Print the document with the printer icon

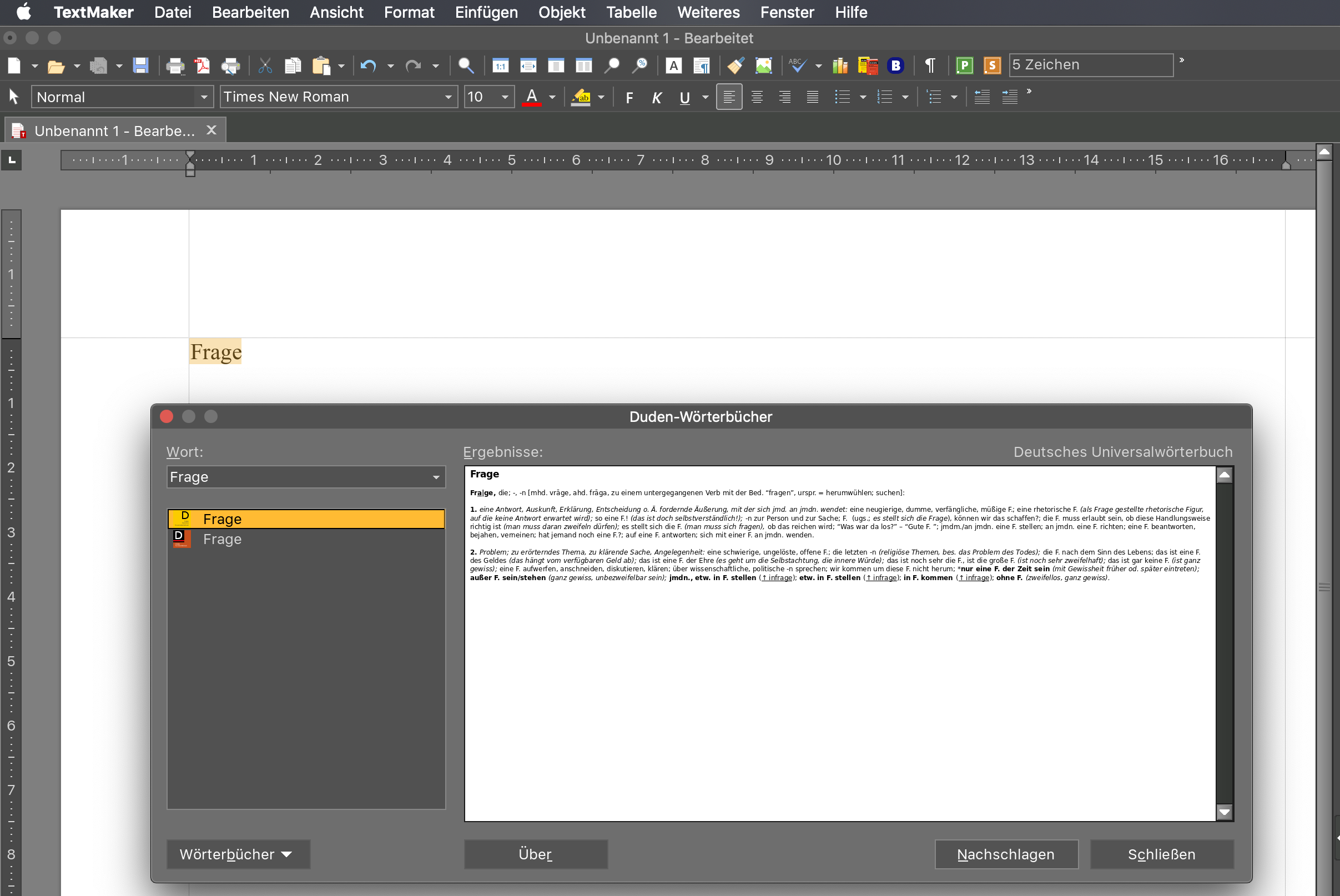click(x=175, y=66)
